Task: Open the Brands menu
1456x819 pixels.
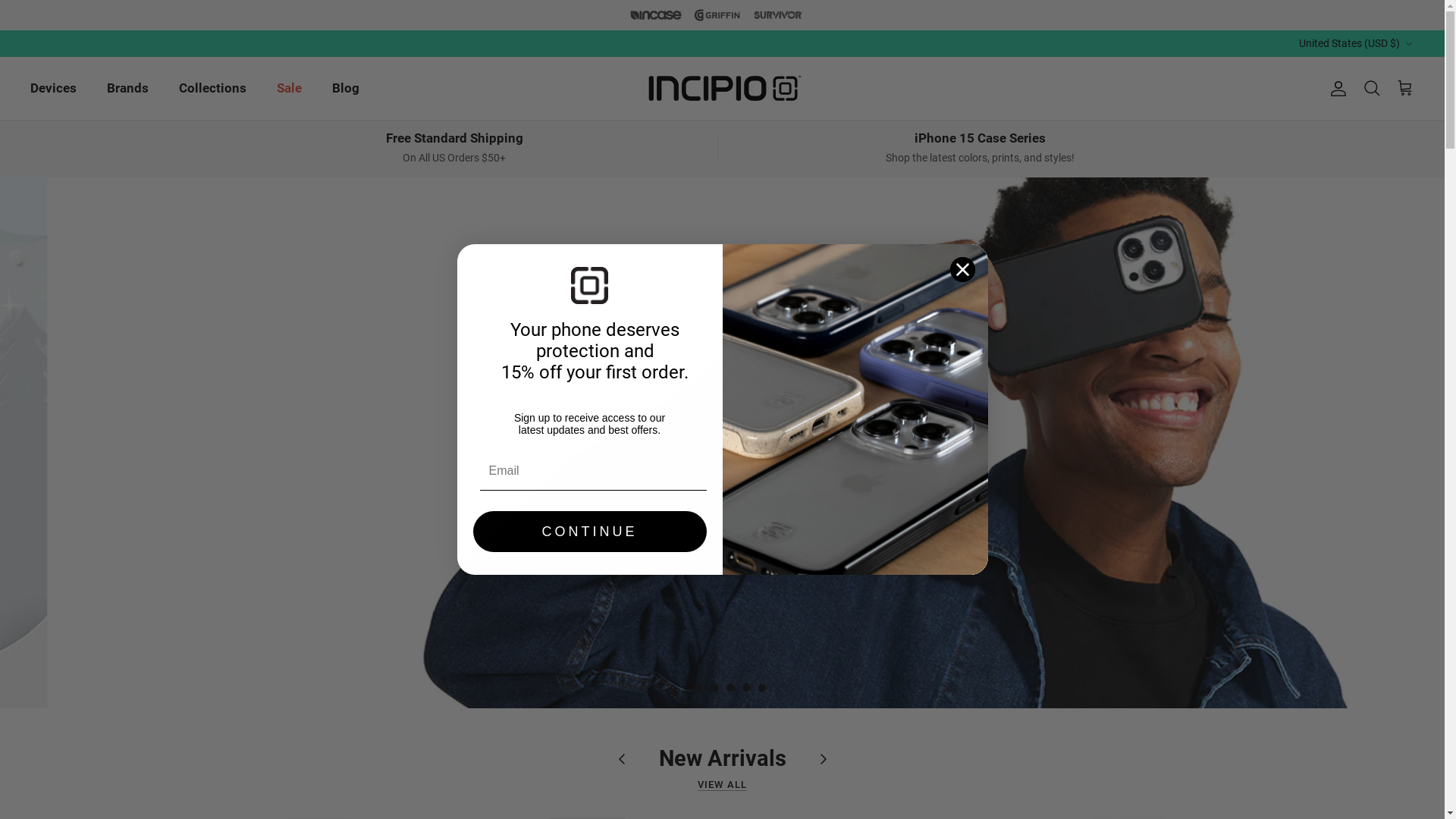Action: pos(127,88)
